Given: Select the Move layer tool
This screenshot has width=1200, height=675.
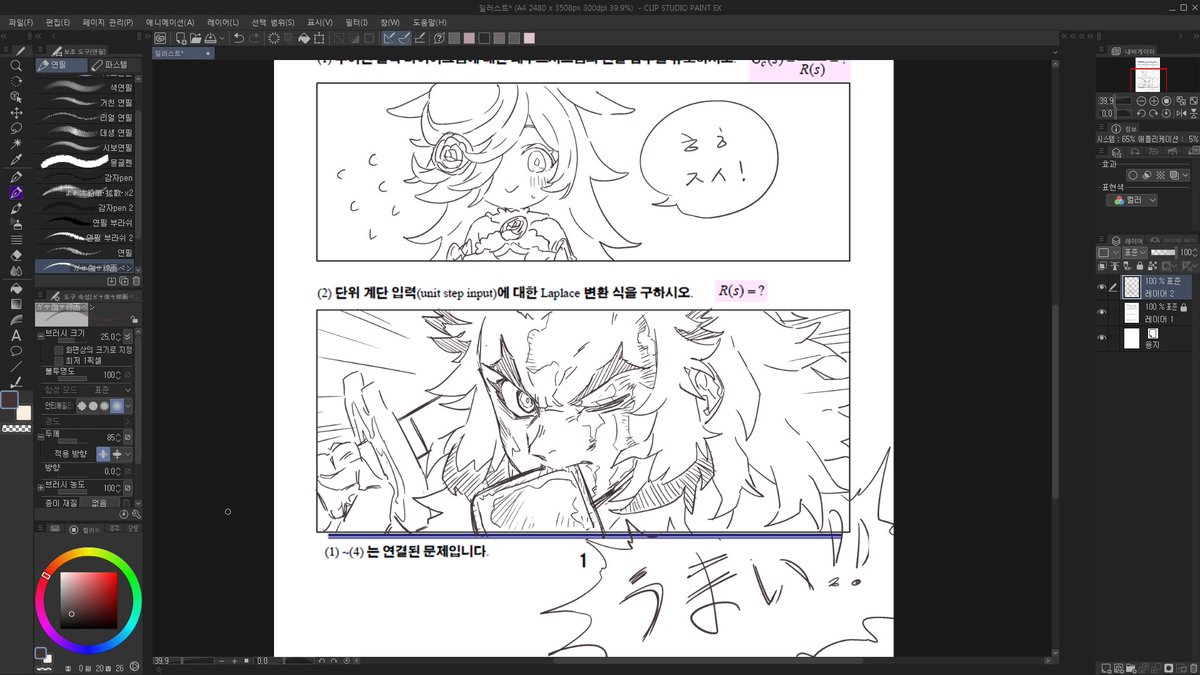Looking at the screenshot, I should tap(16, 113).
